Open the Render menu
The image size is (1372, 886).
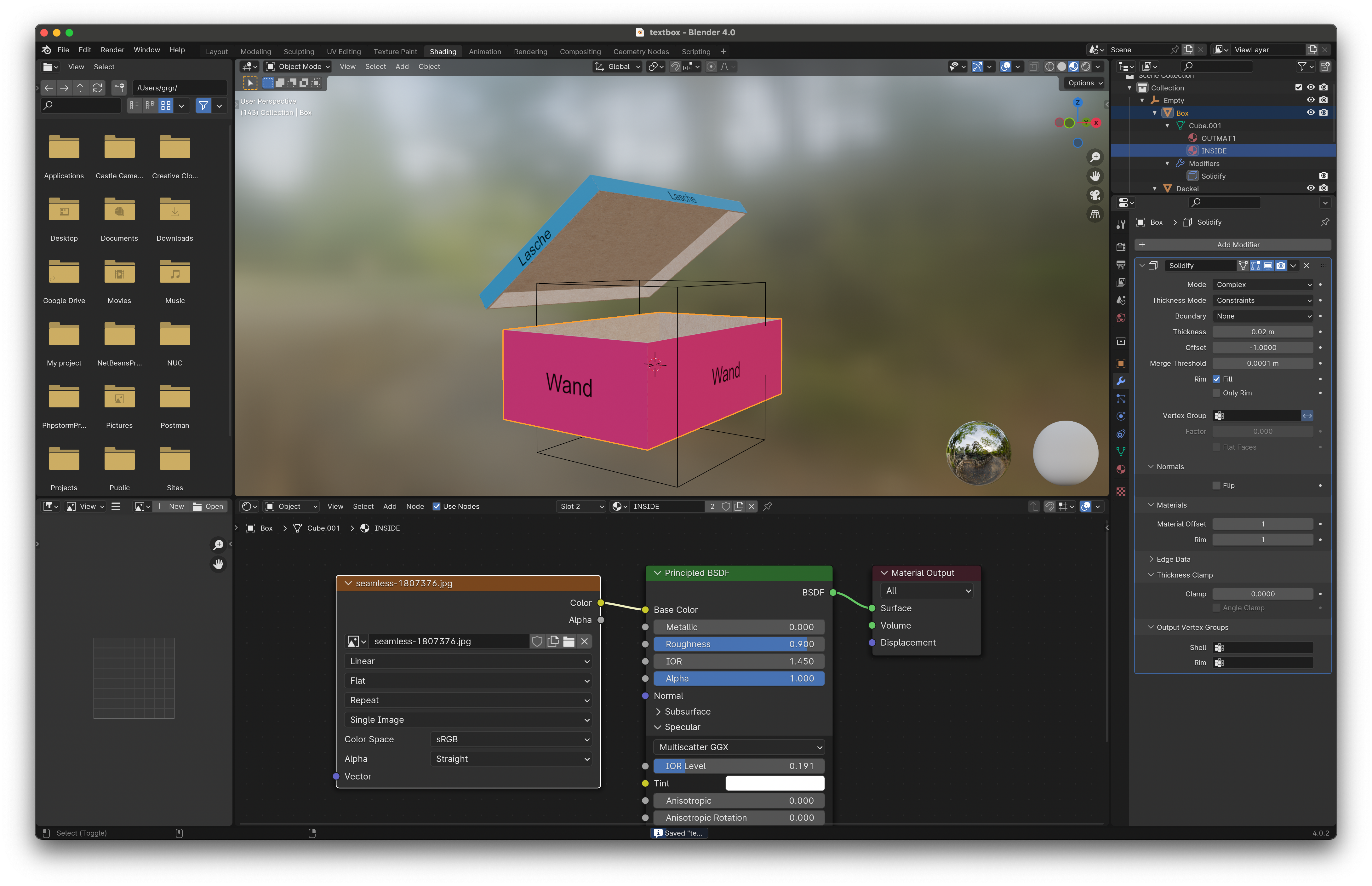(x=112, y=50)
